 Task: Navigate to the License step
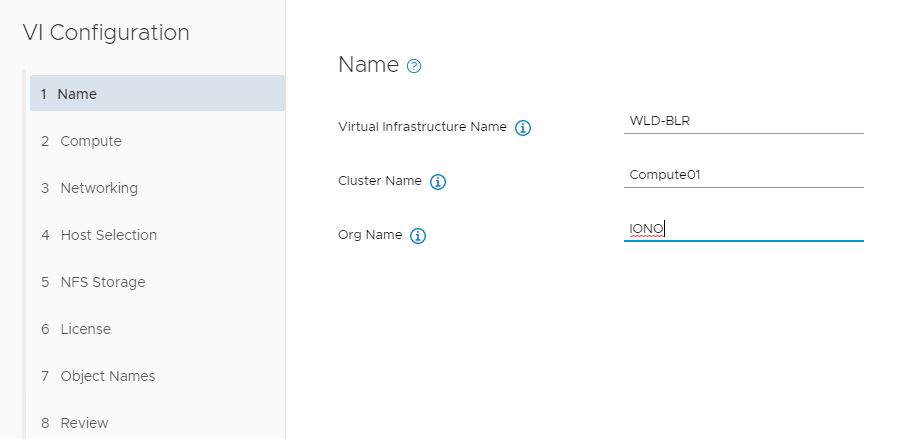pyautogui.click(x=85, y=329)
